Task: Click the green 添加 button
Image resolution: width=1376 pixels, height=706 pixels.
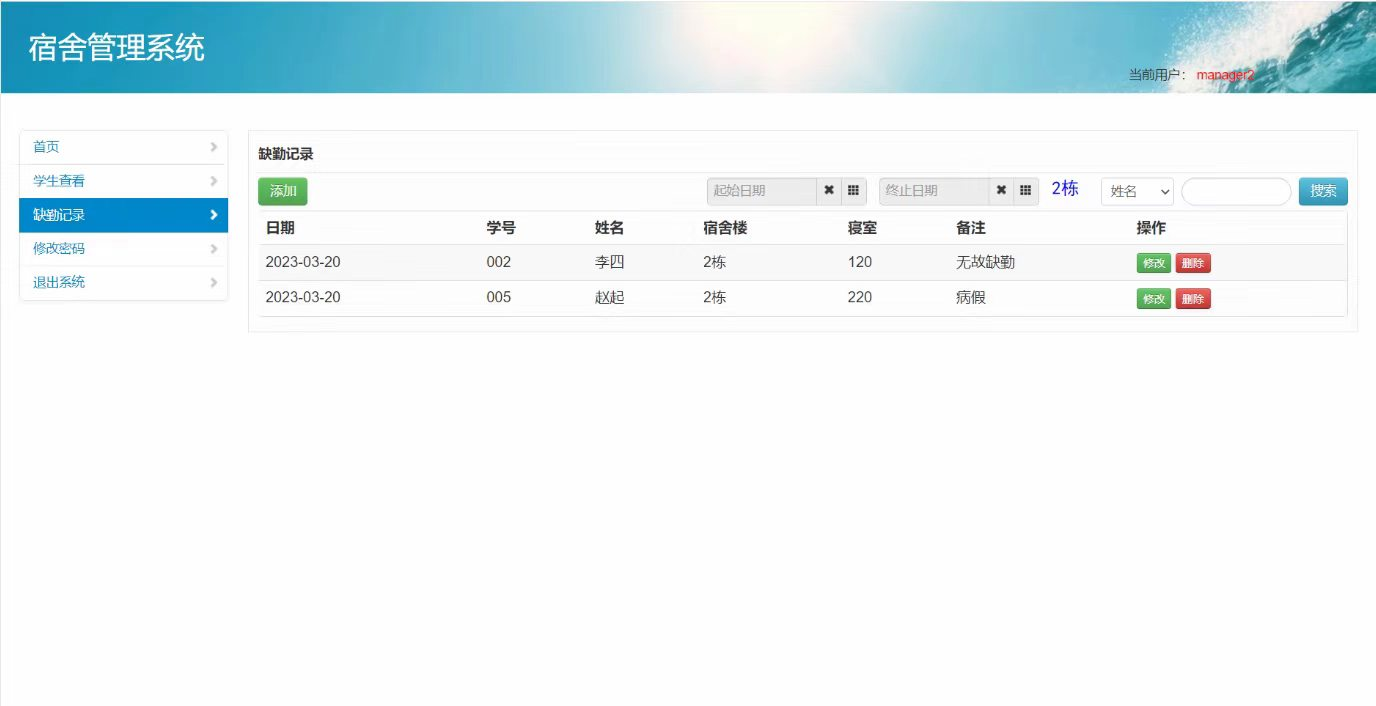Action: [x=283, y=191]
